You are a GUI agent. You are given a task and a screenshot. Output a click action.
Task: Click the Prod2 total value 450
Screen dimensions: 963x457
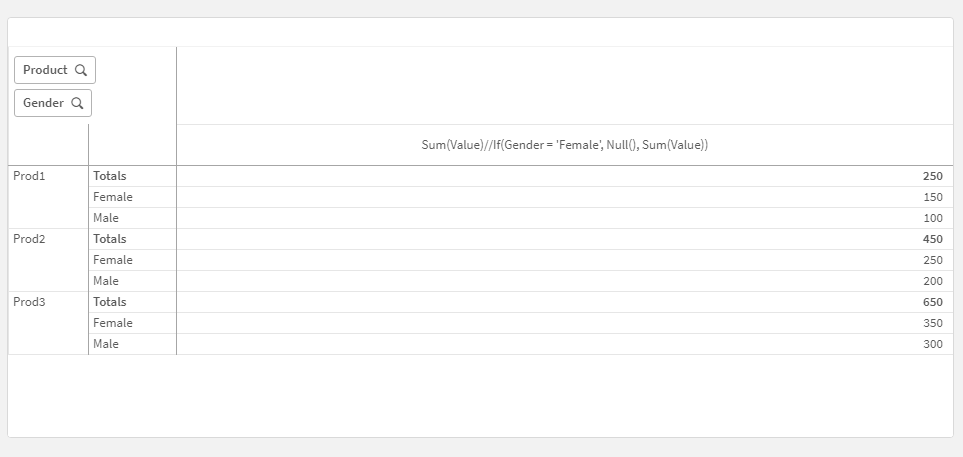coord(933,239)
